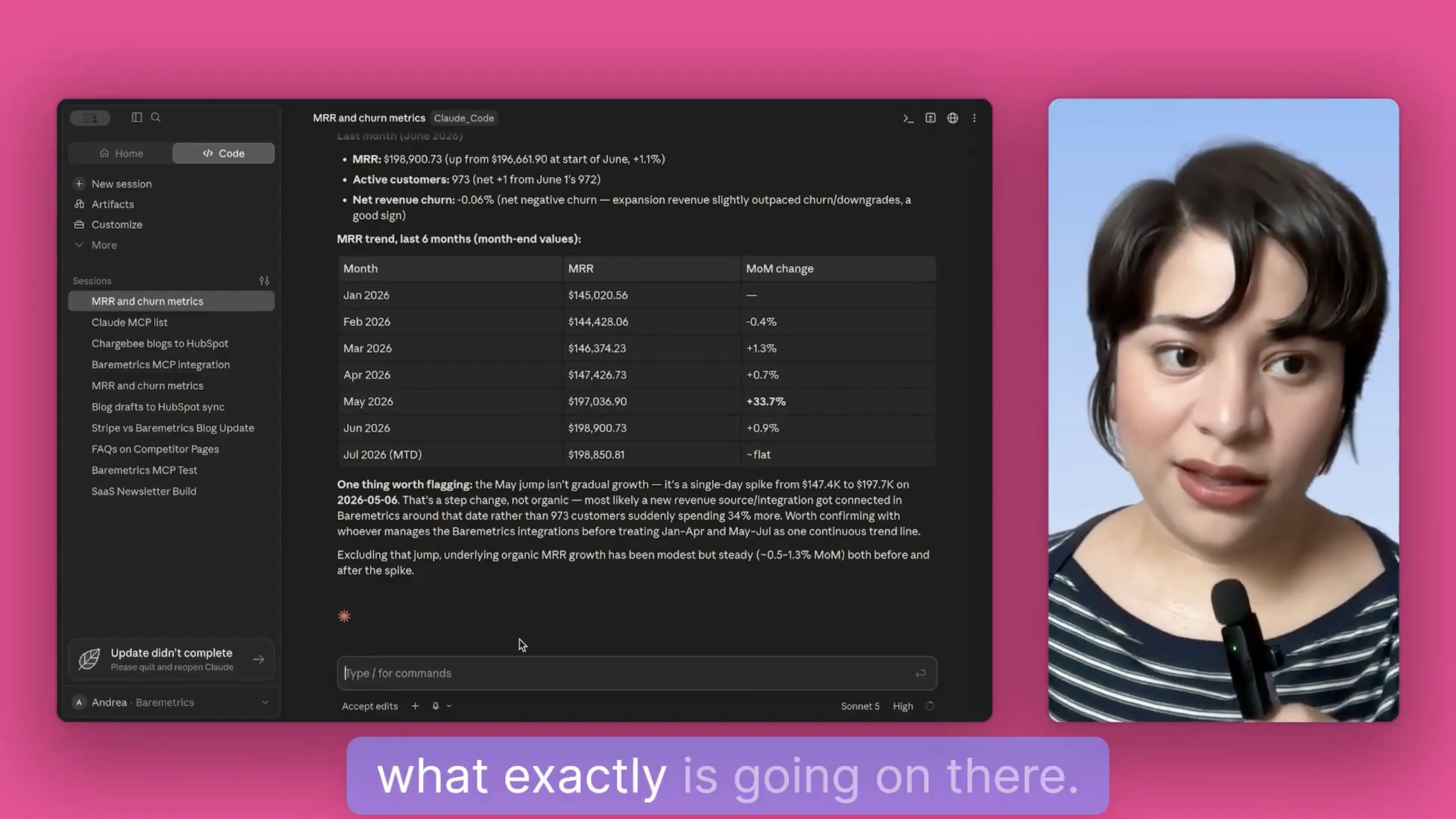The width and height of the screenshot is (1456, 819).
Task: Click the message input field
Action: tap(637, 673)
